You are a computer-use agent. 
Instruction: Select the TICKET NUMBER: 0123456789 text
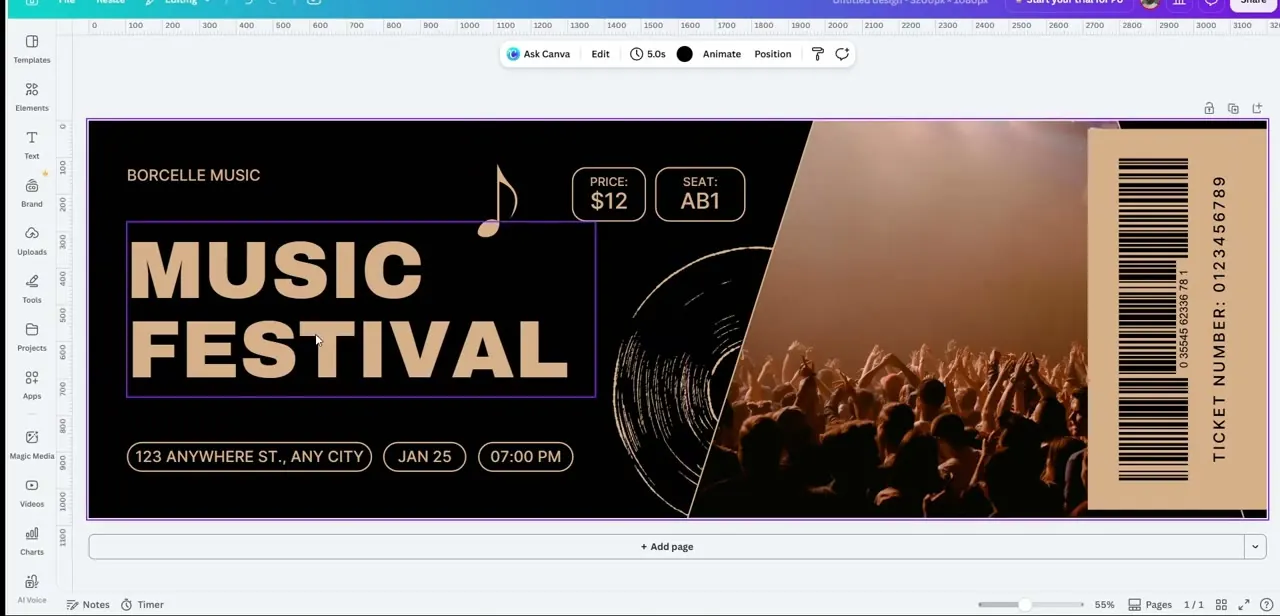coord(1219,320)
